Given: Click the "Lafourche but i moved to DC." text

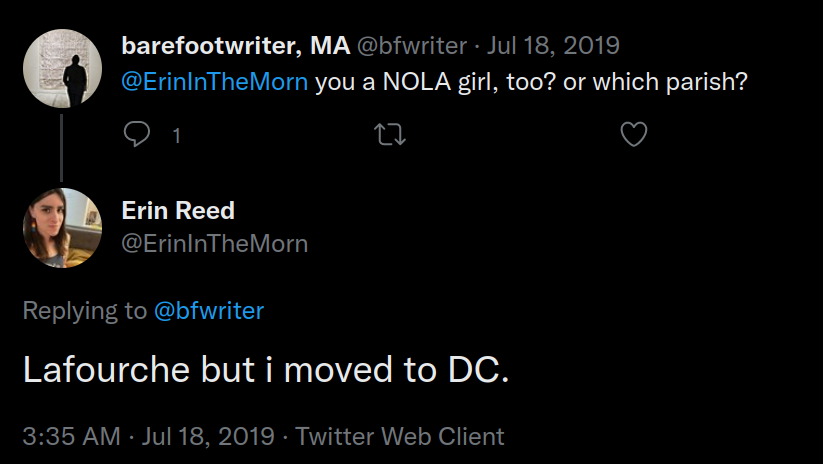Looking at the screenshot, I should tap(266, 371).
